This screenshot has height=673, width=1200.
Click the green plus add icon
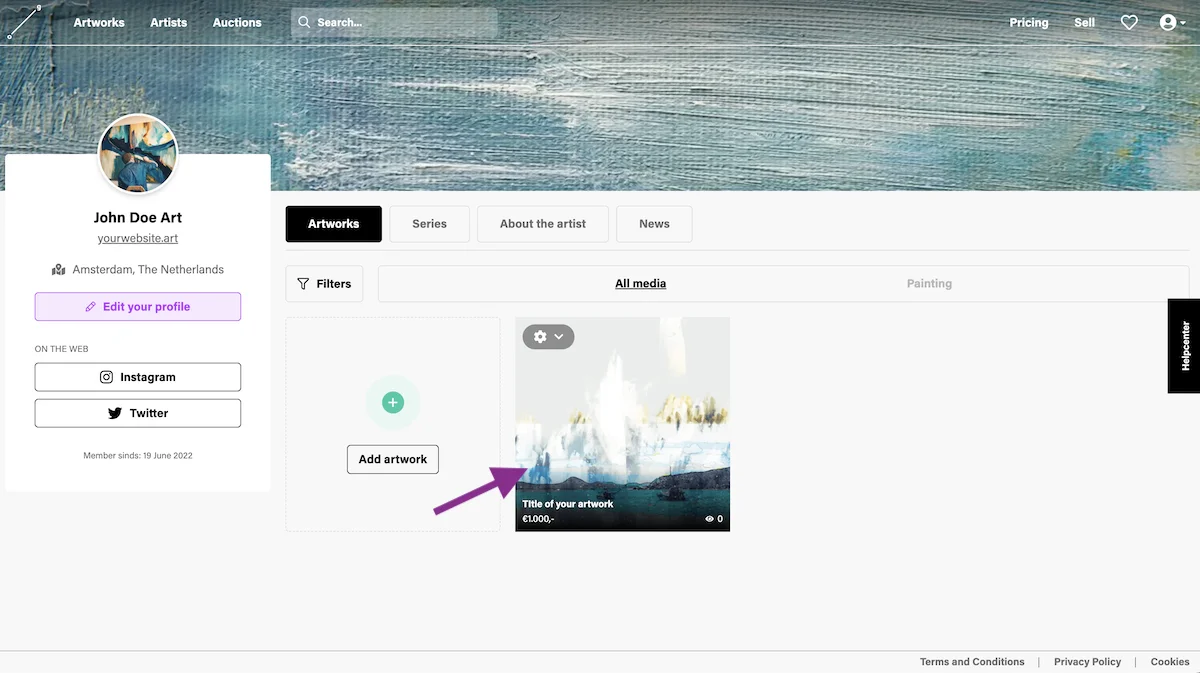(x=393, y=403)
